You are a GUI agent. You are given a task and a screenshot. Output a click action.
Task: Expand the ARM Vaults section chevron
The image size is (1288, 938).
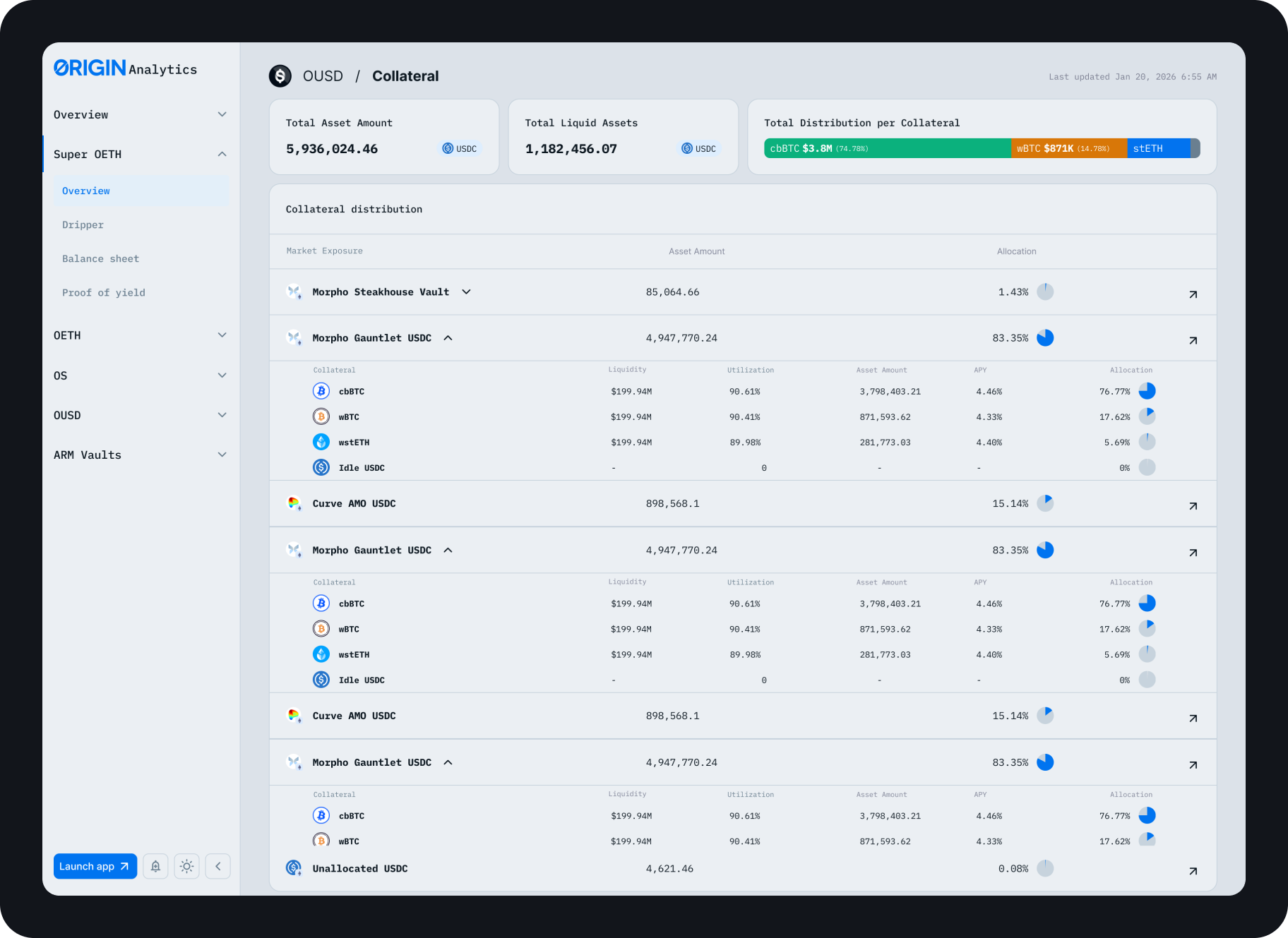point(222,455)
